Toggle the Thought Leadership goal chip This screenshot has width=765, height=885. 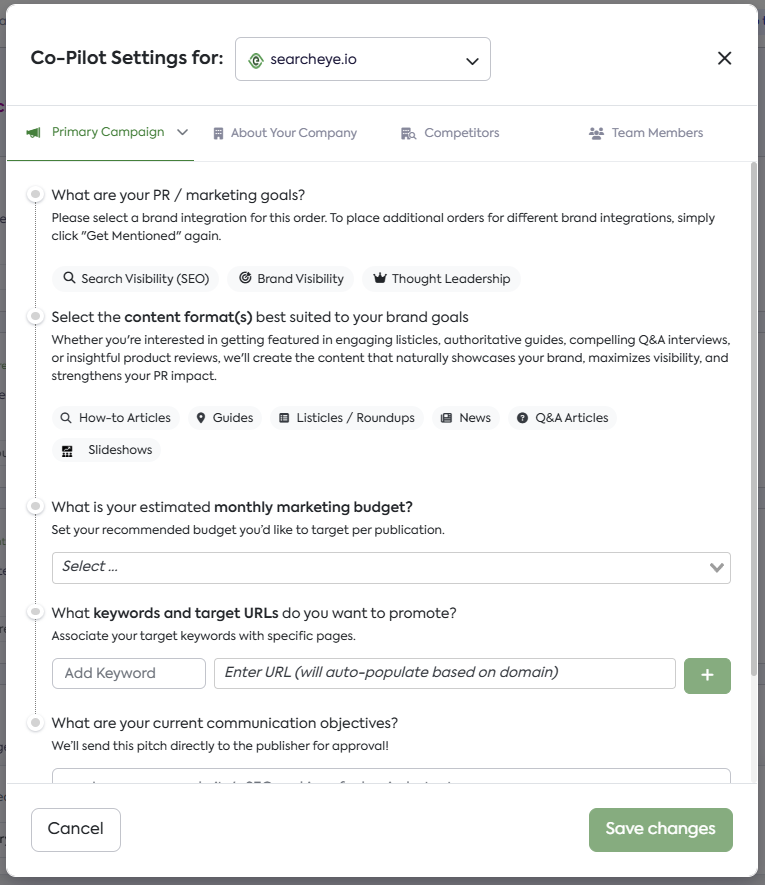441,279
